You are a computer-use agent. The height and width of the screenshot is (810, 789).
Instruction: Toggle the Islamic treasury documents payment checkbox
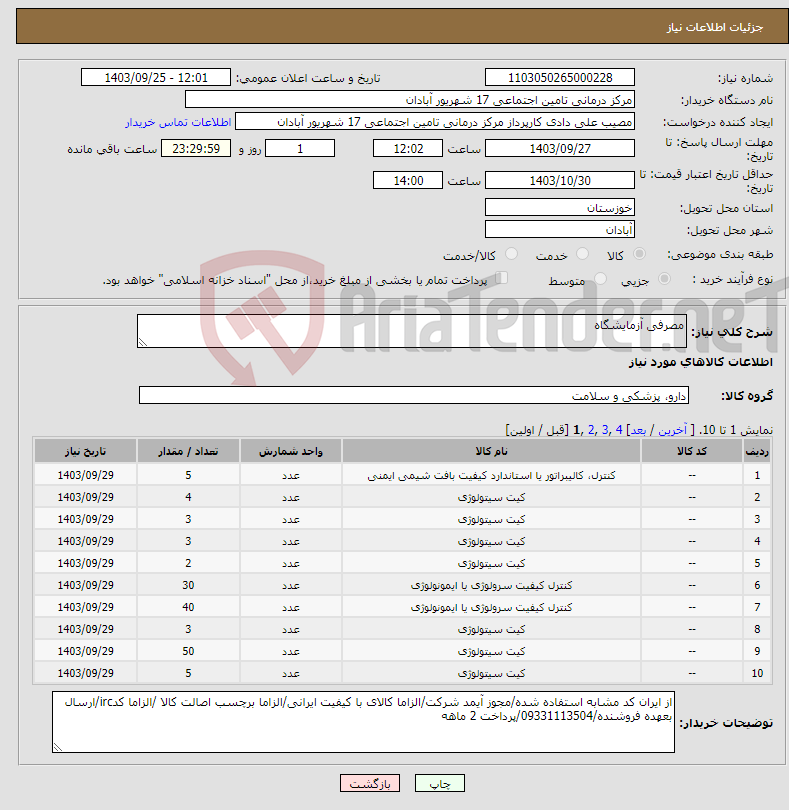(x=502, y=278)
